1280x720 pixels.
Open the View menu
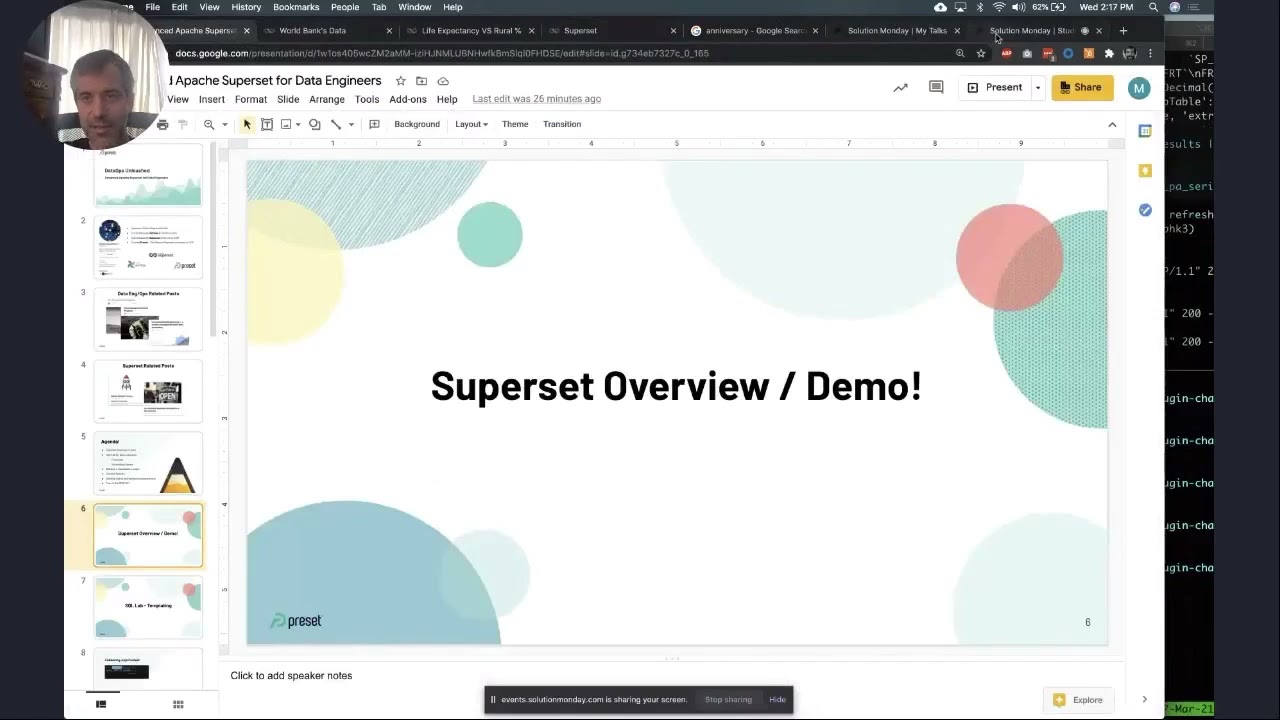tap(178, 99)
